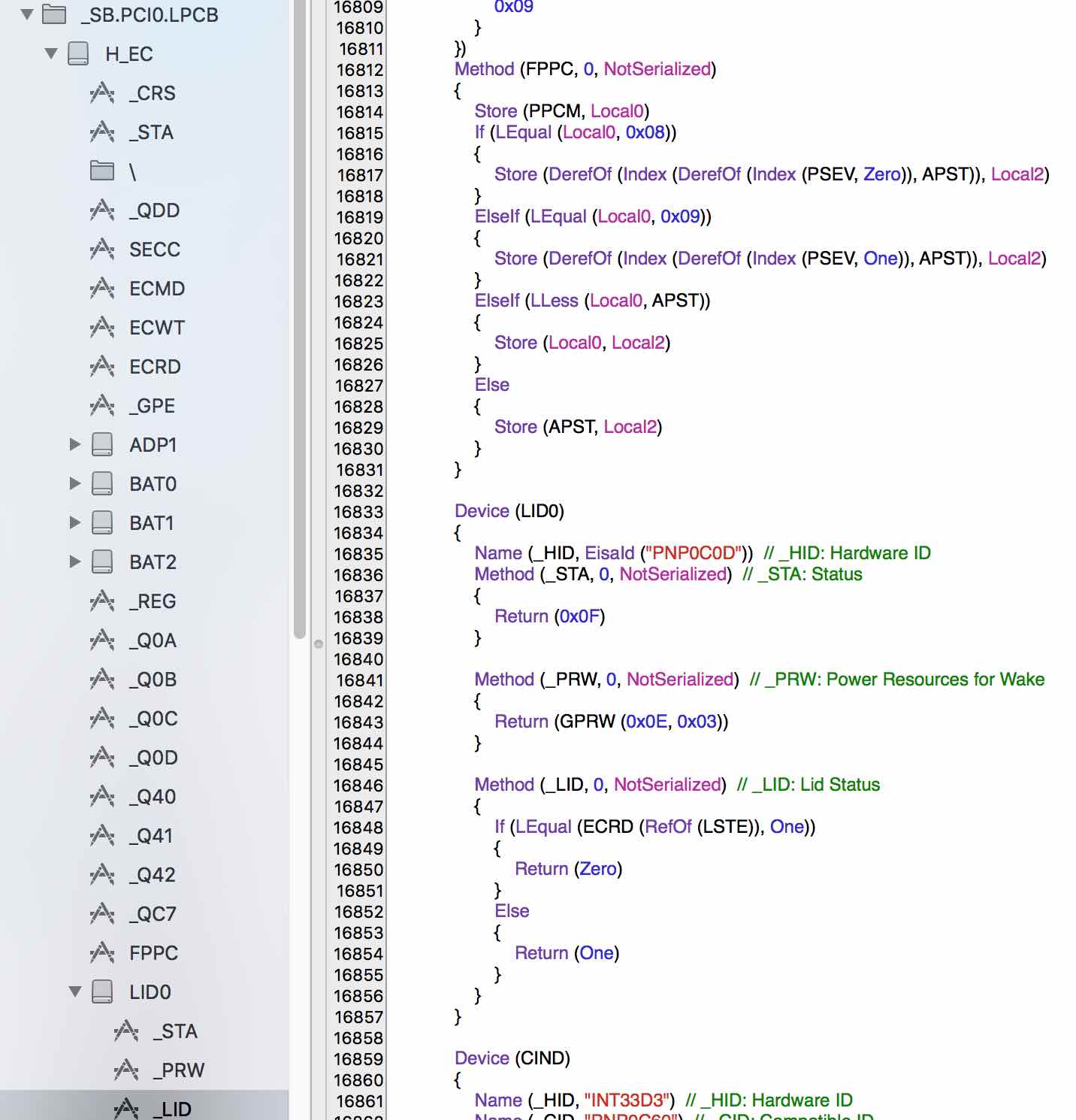This screenshot has height=1120, width=1076.
Task: Click line number 16846 in the gutter
Action: coord(360,786)
